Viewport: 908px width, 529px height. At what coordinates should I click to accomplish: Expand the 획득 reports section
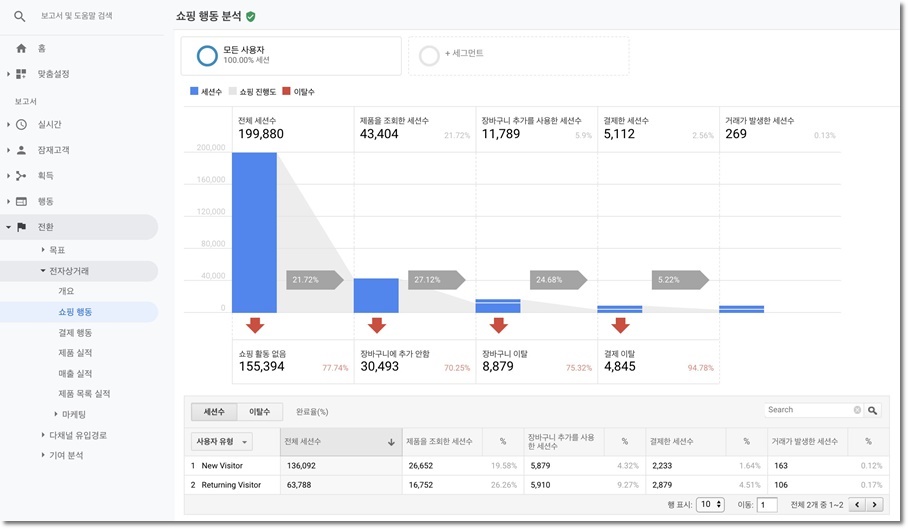point(8,175)
